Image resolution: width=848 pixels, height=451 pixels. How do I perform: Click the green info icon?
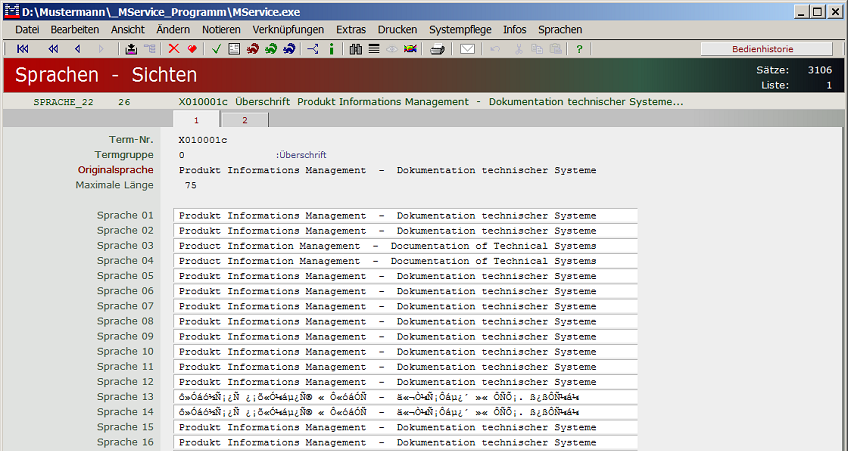[332, 49]
